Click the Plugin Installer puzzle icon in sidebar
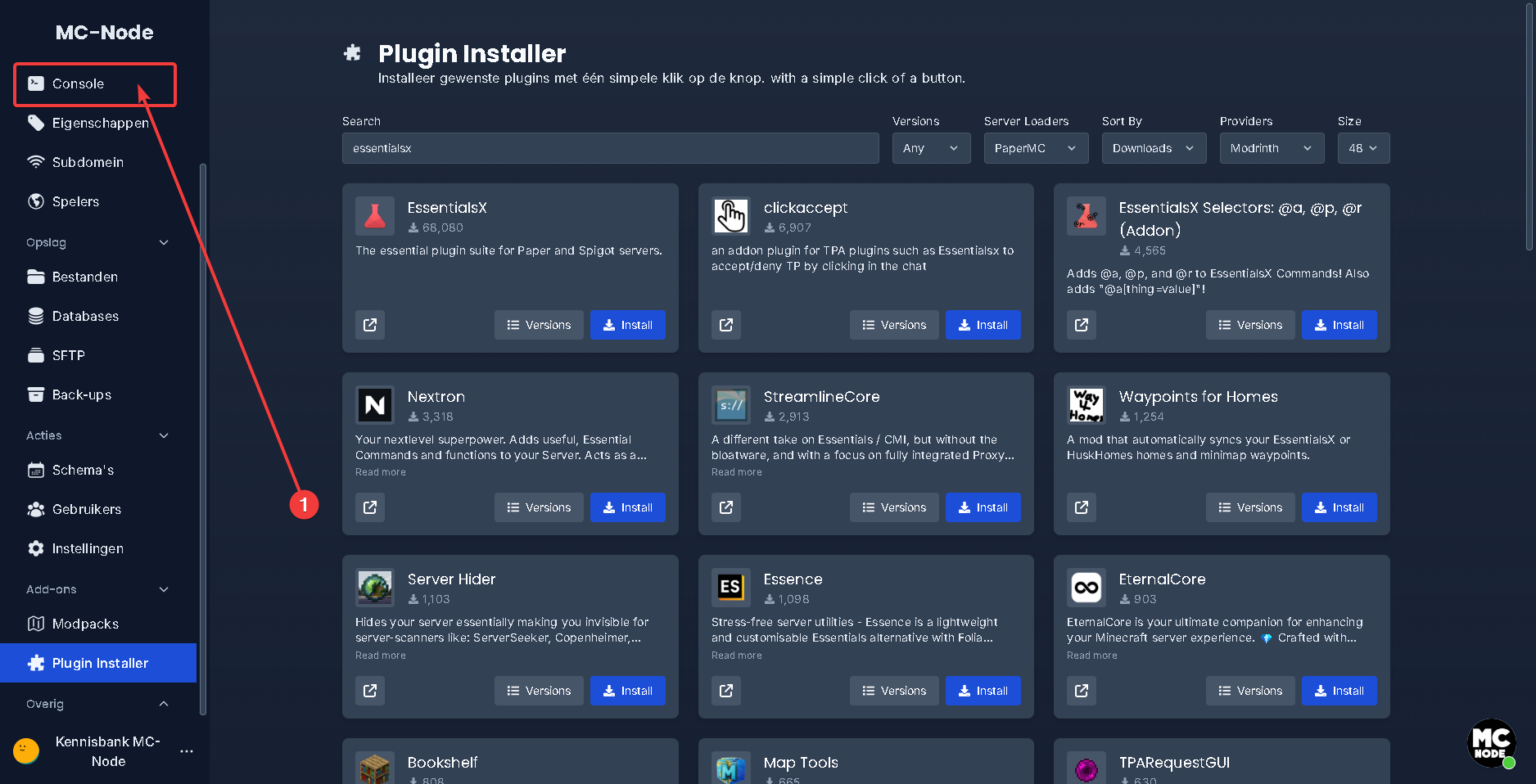 pyautogui.click(x=36, y=663)
